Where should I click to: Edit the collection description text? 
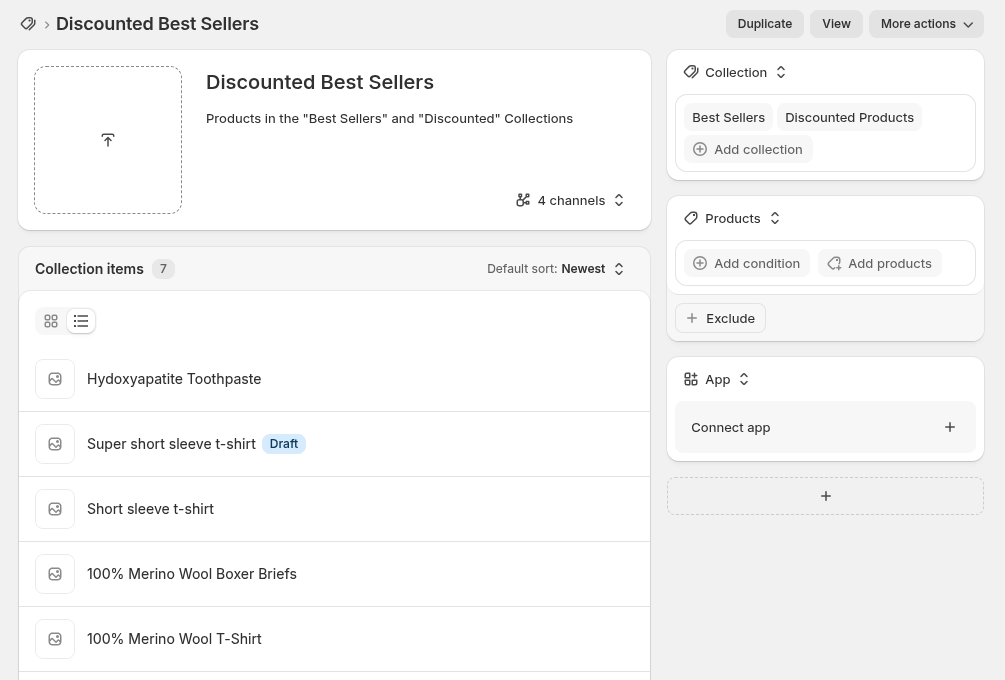click(389, 119)
